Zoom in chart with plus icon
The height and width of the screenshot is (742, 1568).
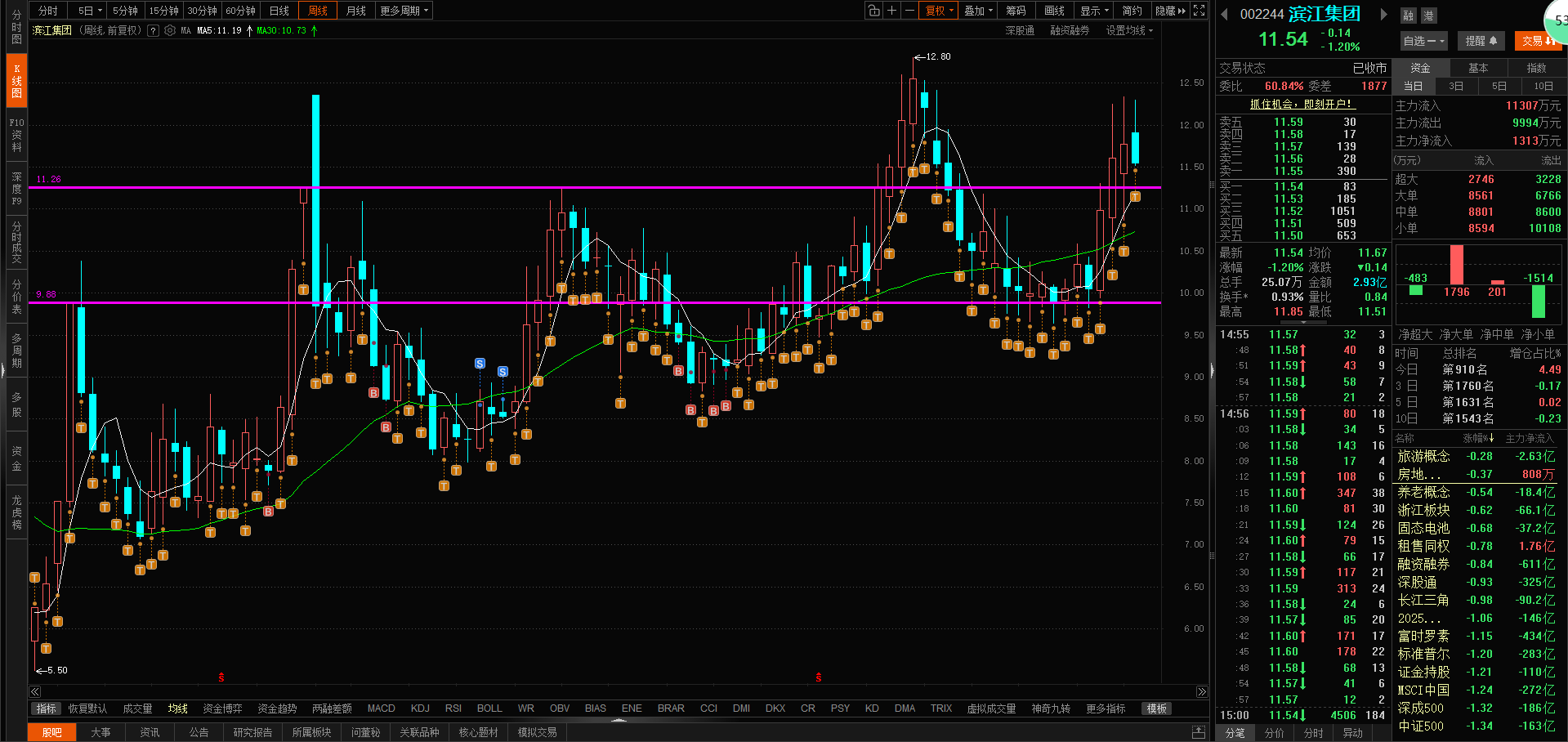point(891,11)
